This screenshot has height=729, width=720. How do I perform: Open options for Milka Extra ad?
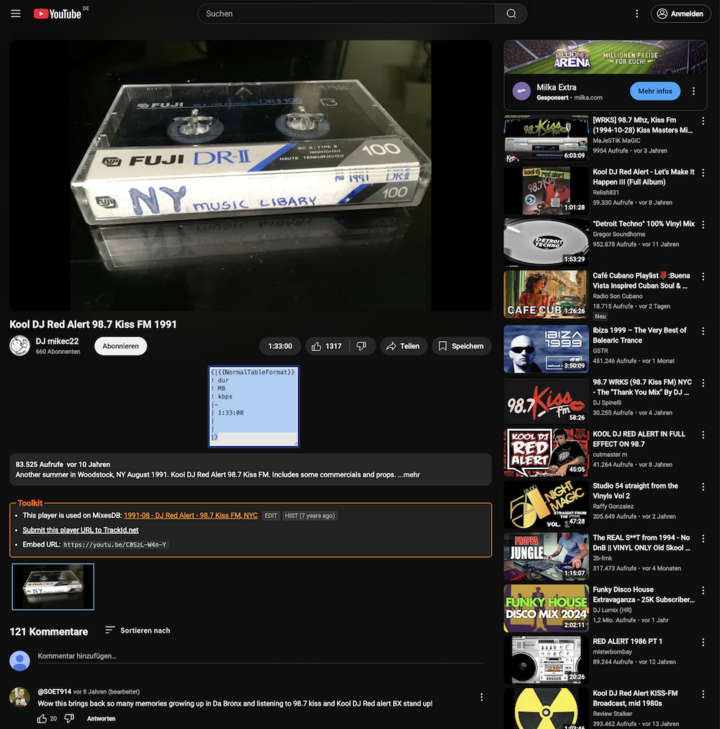694,91
